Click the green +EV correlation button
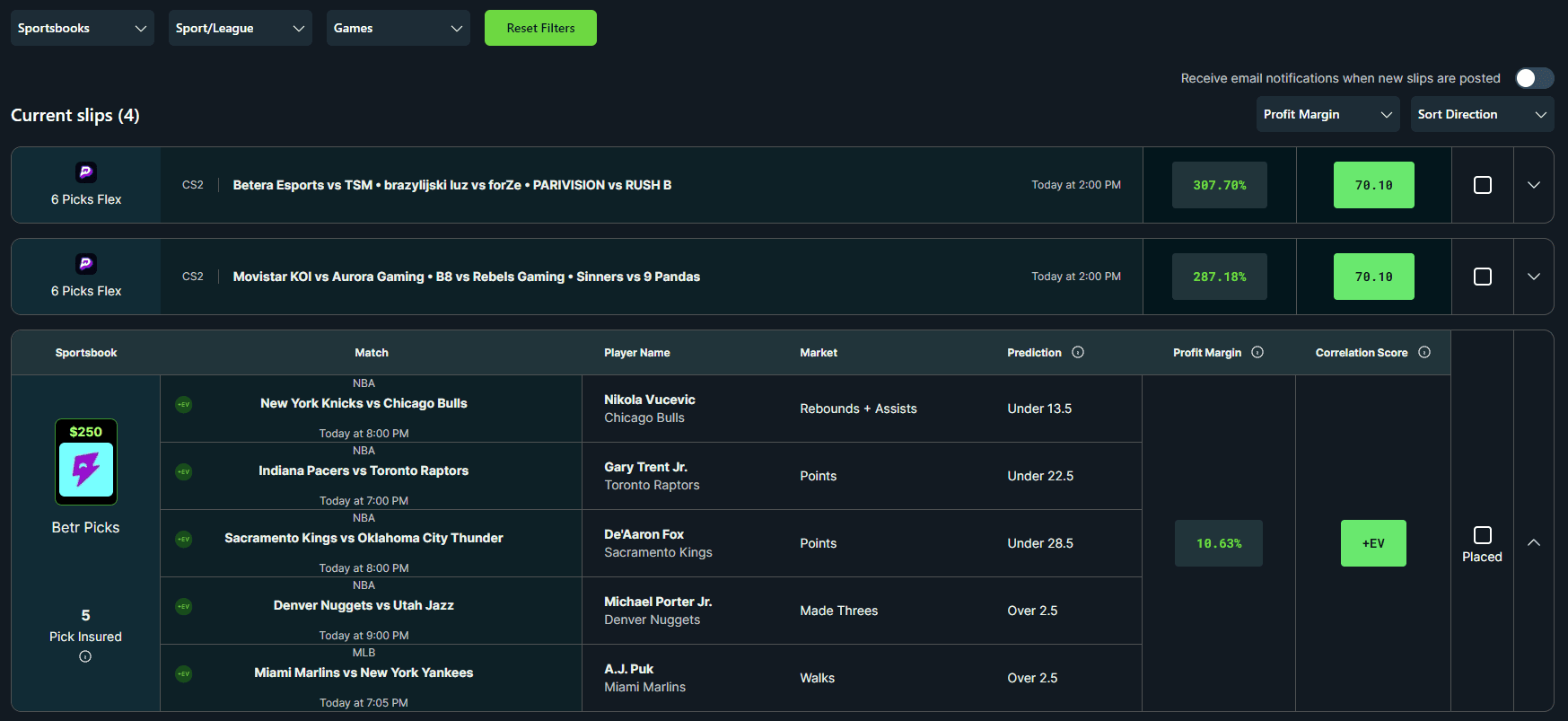 point(1373,543)
